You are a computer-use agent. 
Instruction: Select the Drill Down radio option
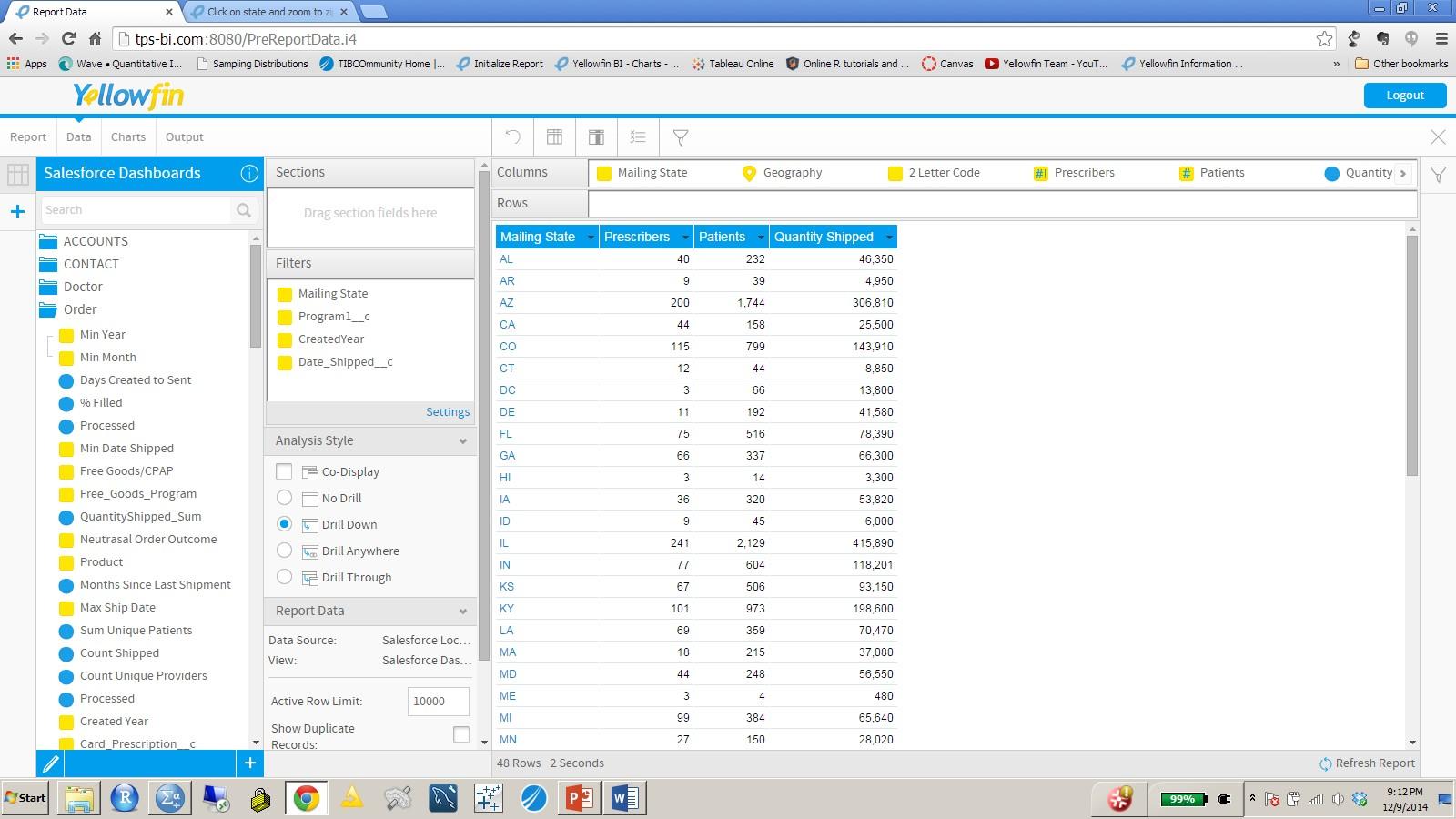pyautogui.click(x=284, y=524)
